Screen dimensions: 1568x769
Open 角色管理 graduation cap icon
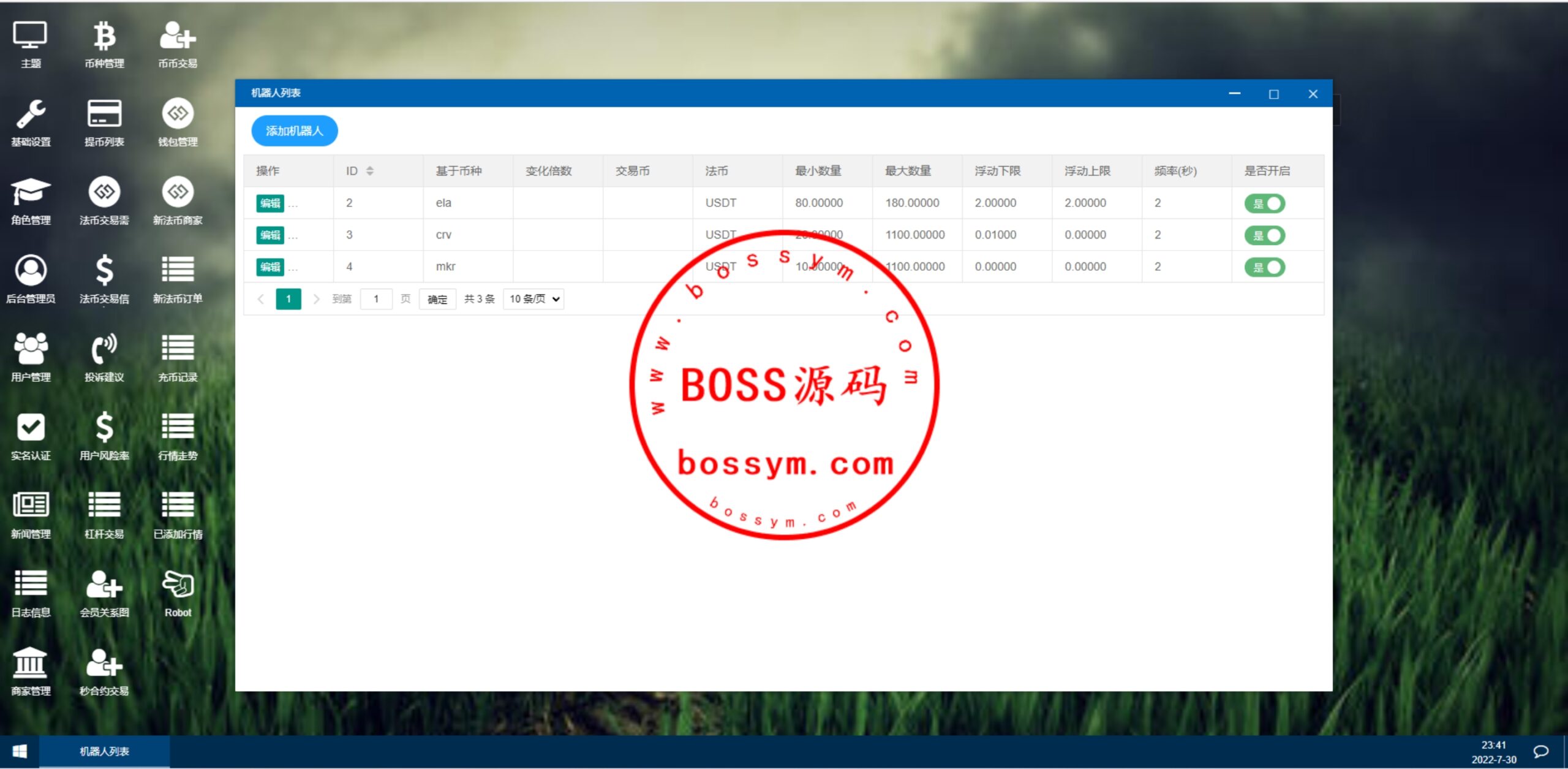click(31, 202)
